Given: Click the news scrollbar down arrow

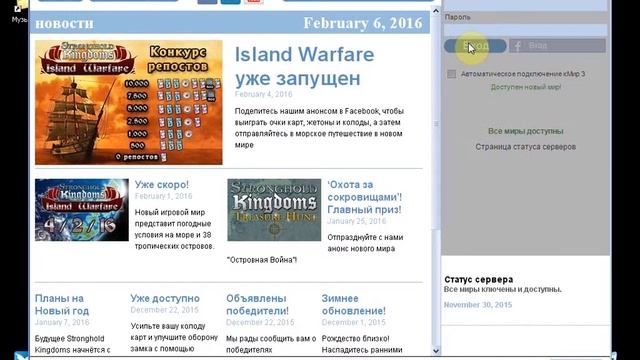Looking at the screenshot, I should click(x=436, y=351).
